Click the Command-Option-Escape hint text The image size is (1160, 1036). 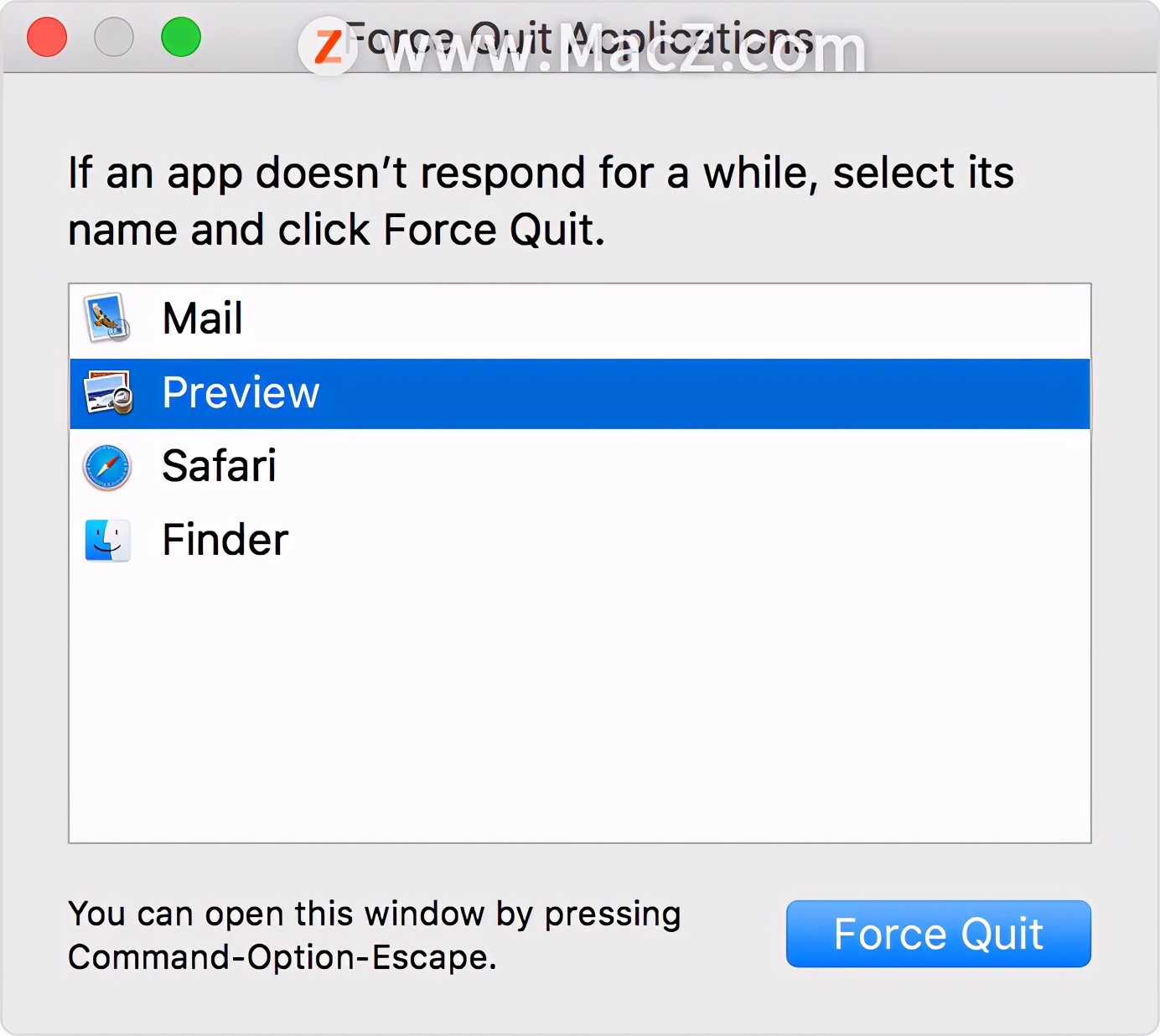click(x=375, y=935)
